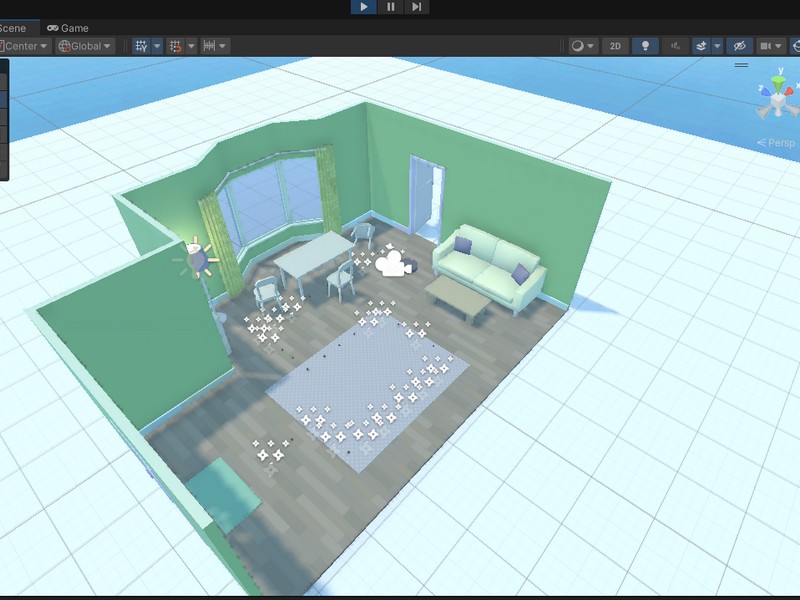800x600 pixels.
Task: Toggle scene lighting lightbulb icon
Action: [645, 46]
